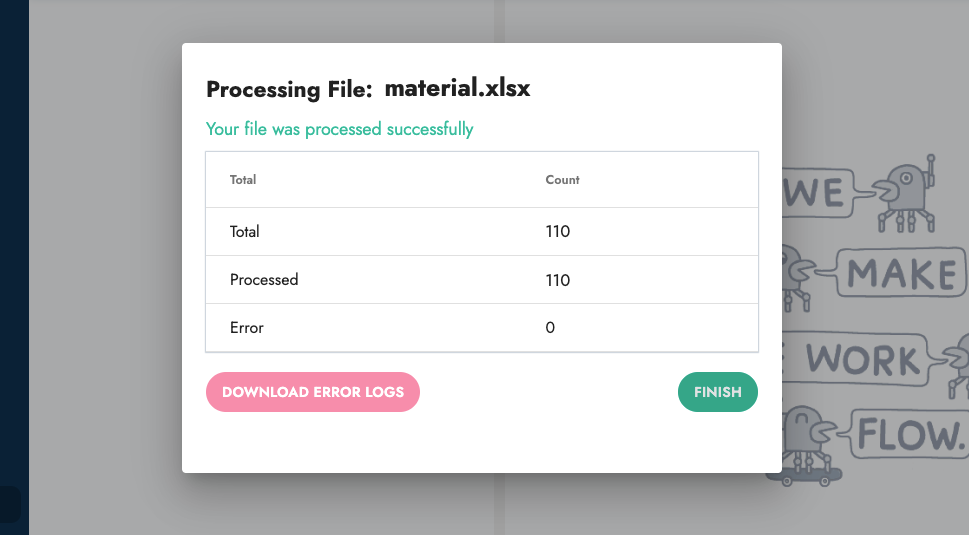Click the dark left sidebar strip

pyautogui.click(x=14, y=268)
